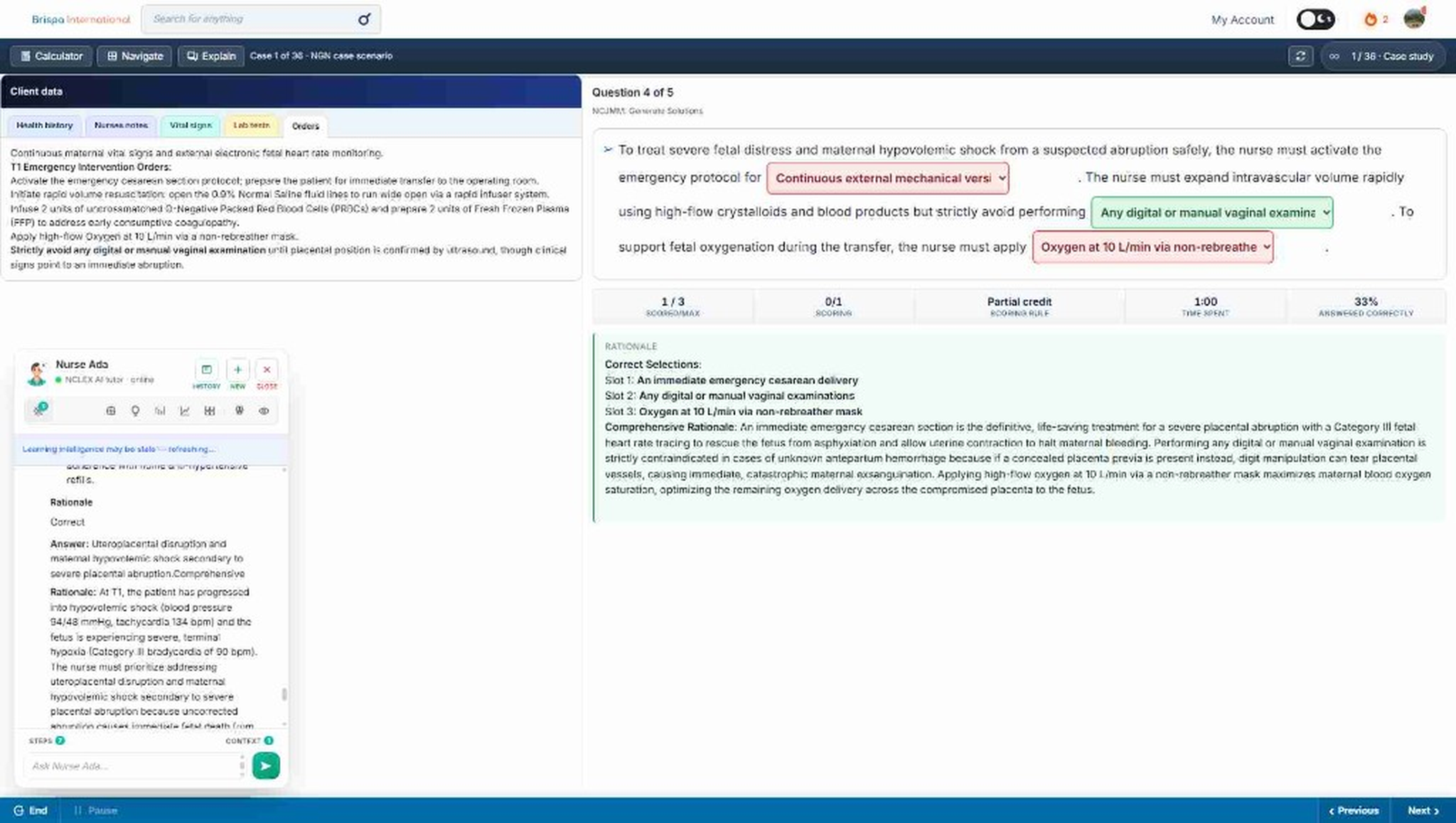Click the boxed plus icon in Ada toolbar
Image resolution: width=1456 pixels, height=823 pixels.
(111, 411)
